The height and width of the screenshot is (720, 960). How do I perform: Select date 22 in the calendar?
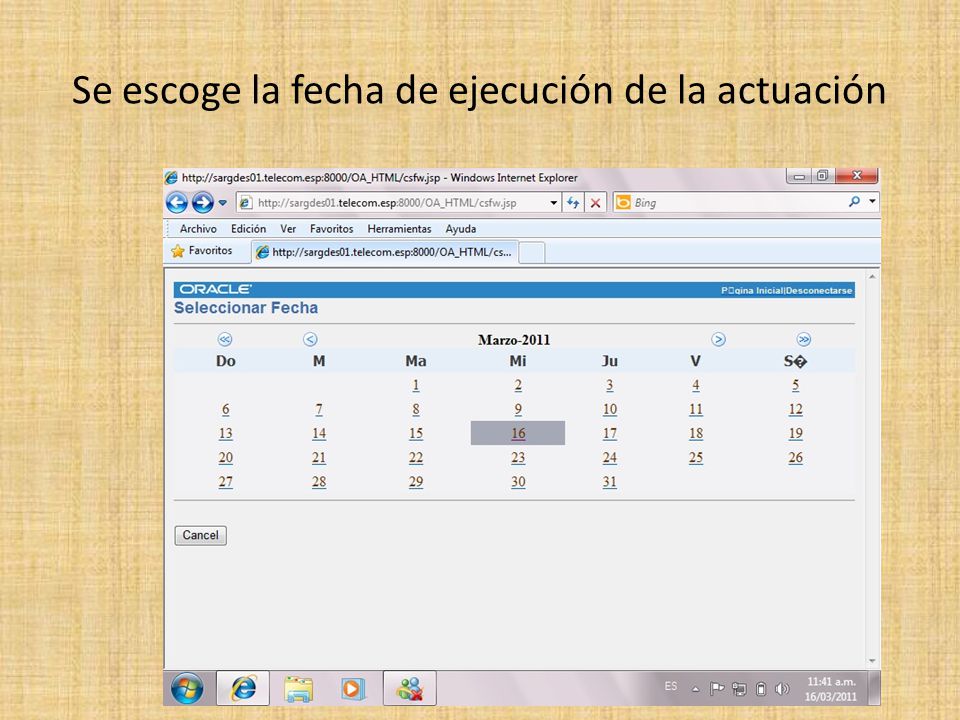click(416, 458)
